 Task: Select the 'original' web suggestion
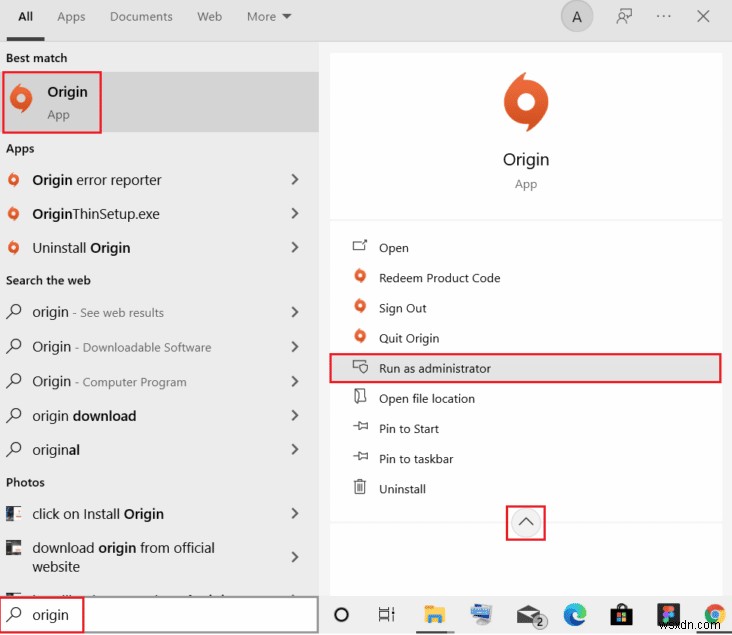[x=159, y=450]
